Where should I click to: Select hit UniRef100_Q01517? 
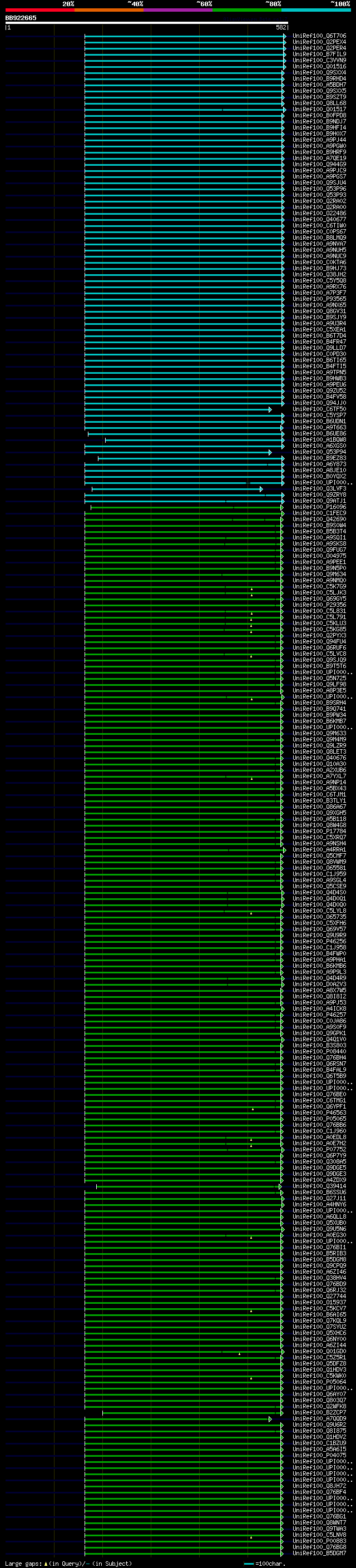pyautogui.click(x=319, y=110)
